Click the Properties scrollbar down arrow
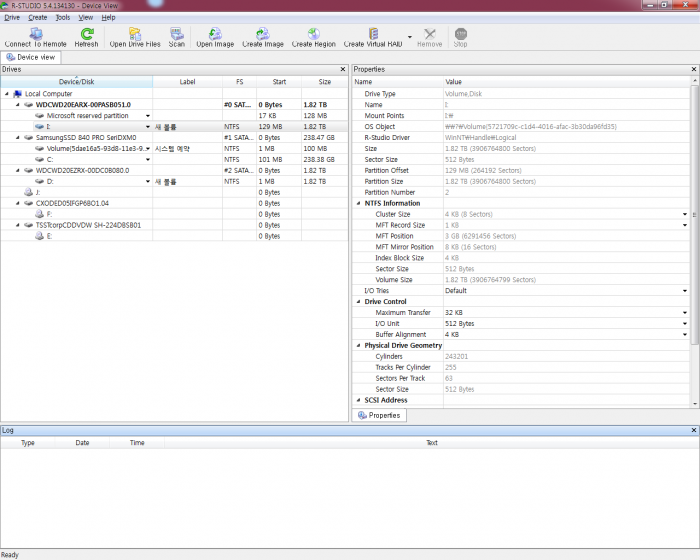 695,403
